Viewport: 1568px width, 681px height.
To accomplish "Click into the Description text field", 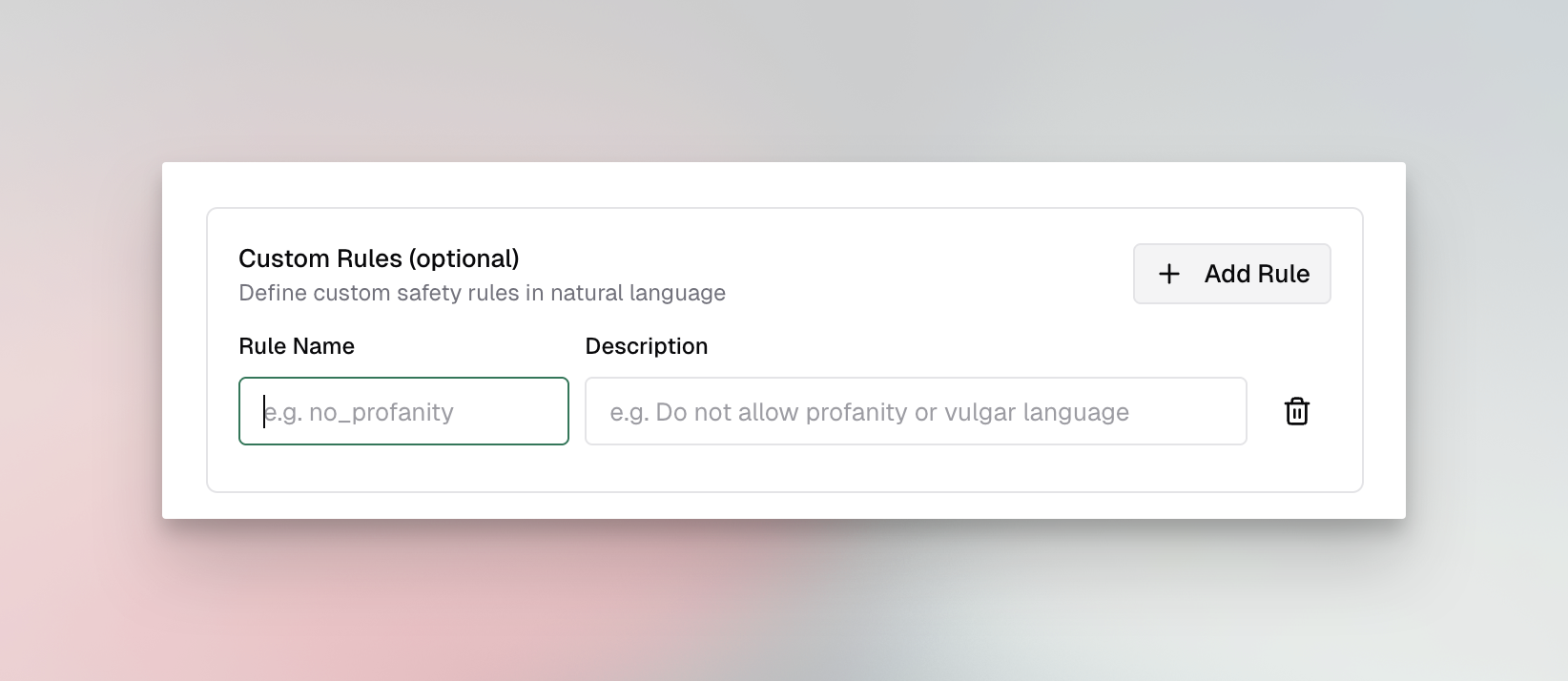I will point(916,411).
